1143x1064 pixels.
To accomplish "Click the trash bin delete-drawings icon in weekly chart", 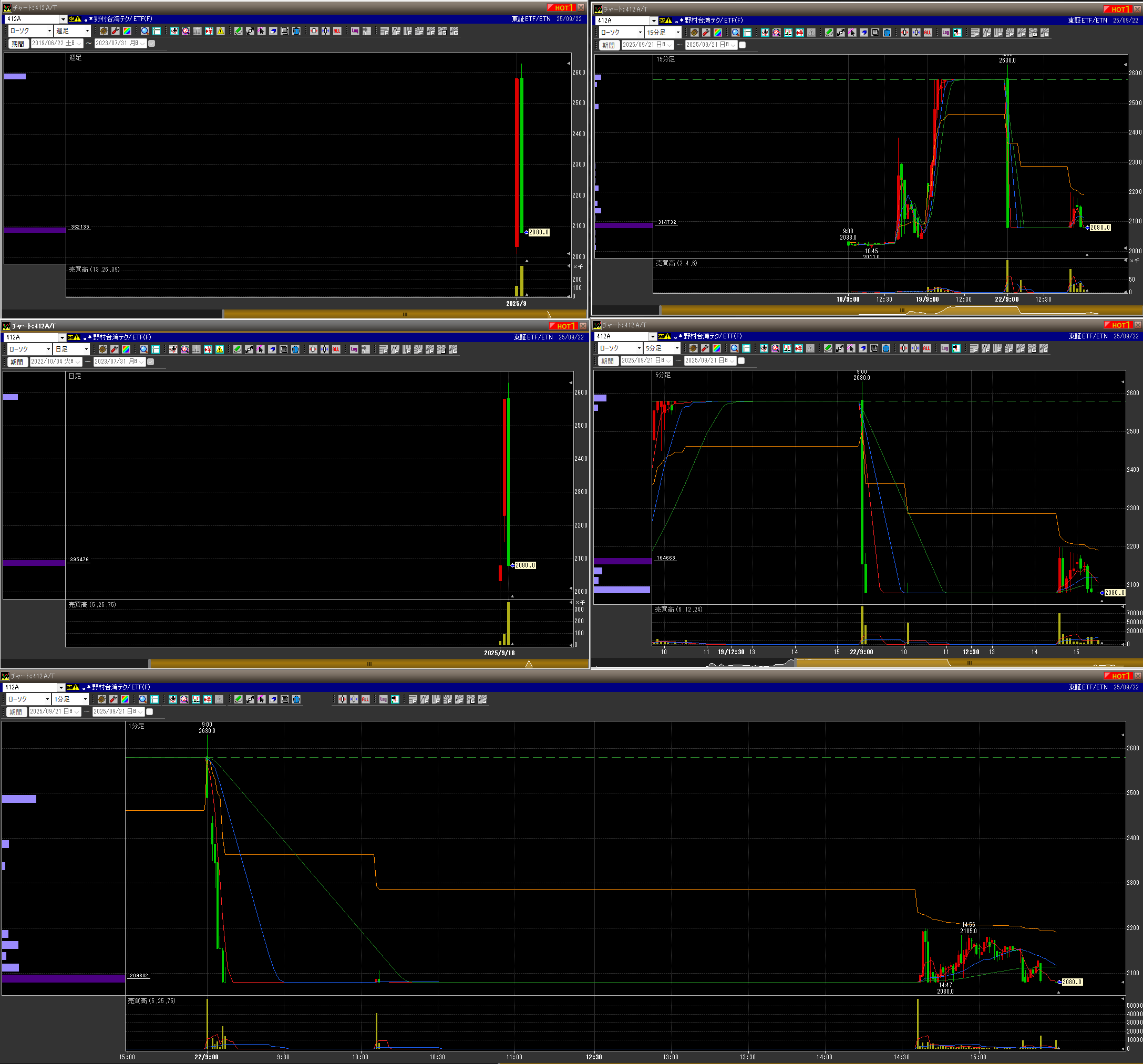I will [x=296, y=31].
